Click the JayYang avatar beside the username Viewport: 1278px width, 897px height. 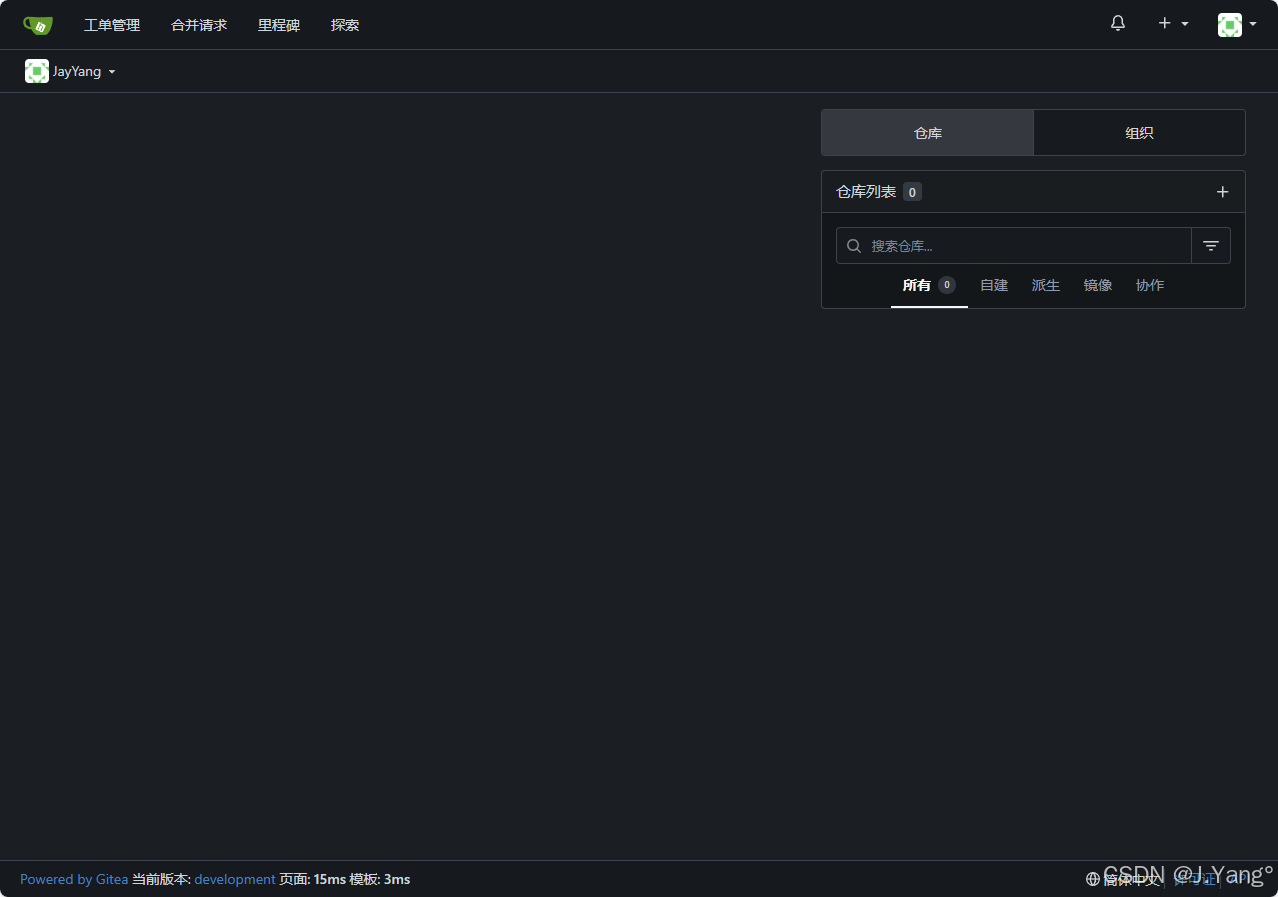(37, 71)
